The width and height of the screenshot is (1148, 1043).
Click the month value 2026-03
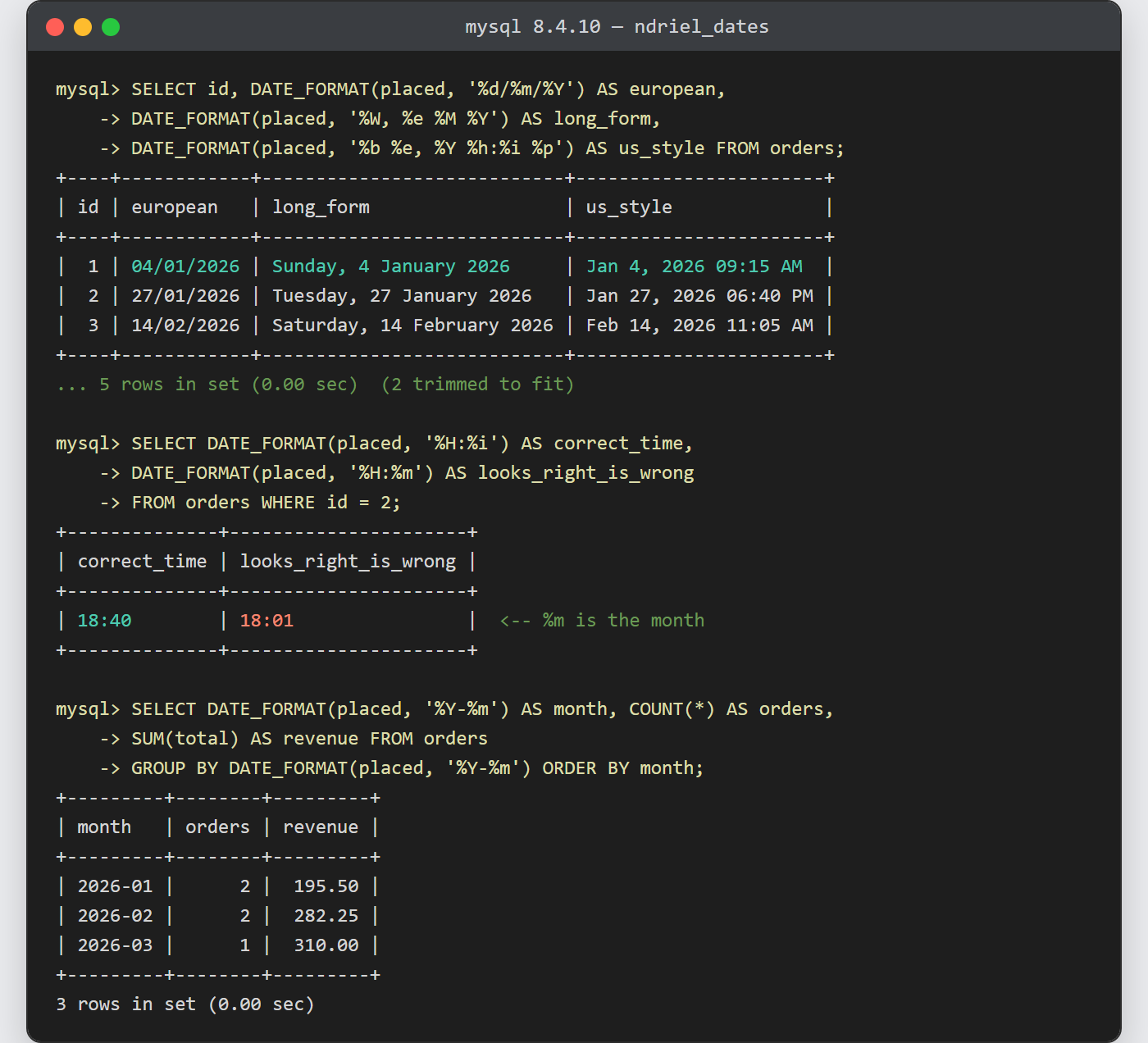point(115,945)
